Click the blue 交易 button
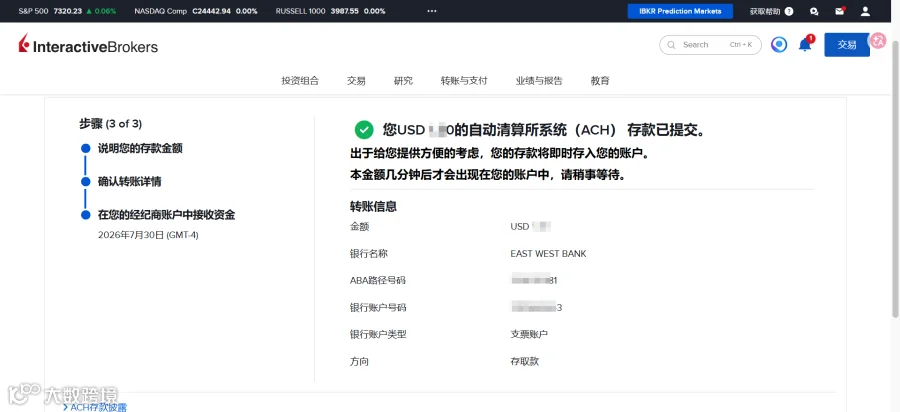 (x=847, y=45)
